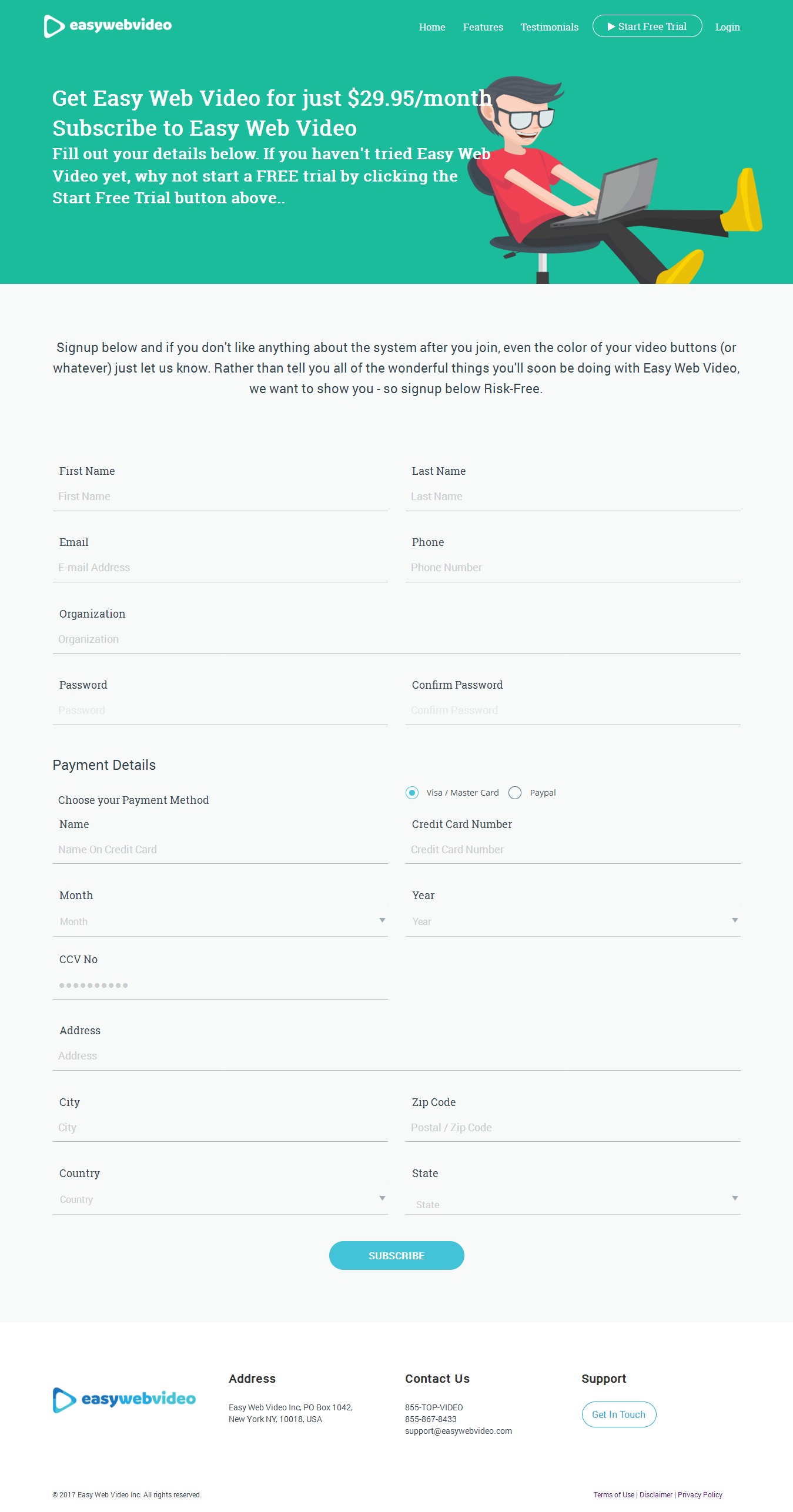
Task: Open the Country dropdown list
Action: [x=220, y=1199]
